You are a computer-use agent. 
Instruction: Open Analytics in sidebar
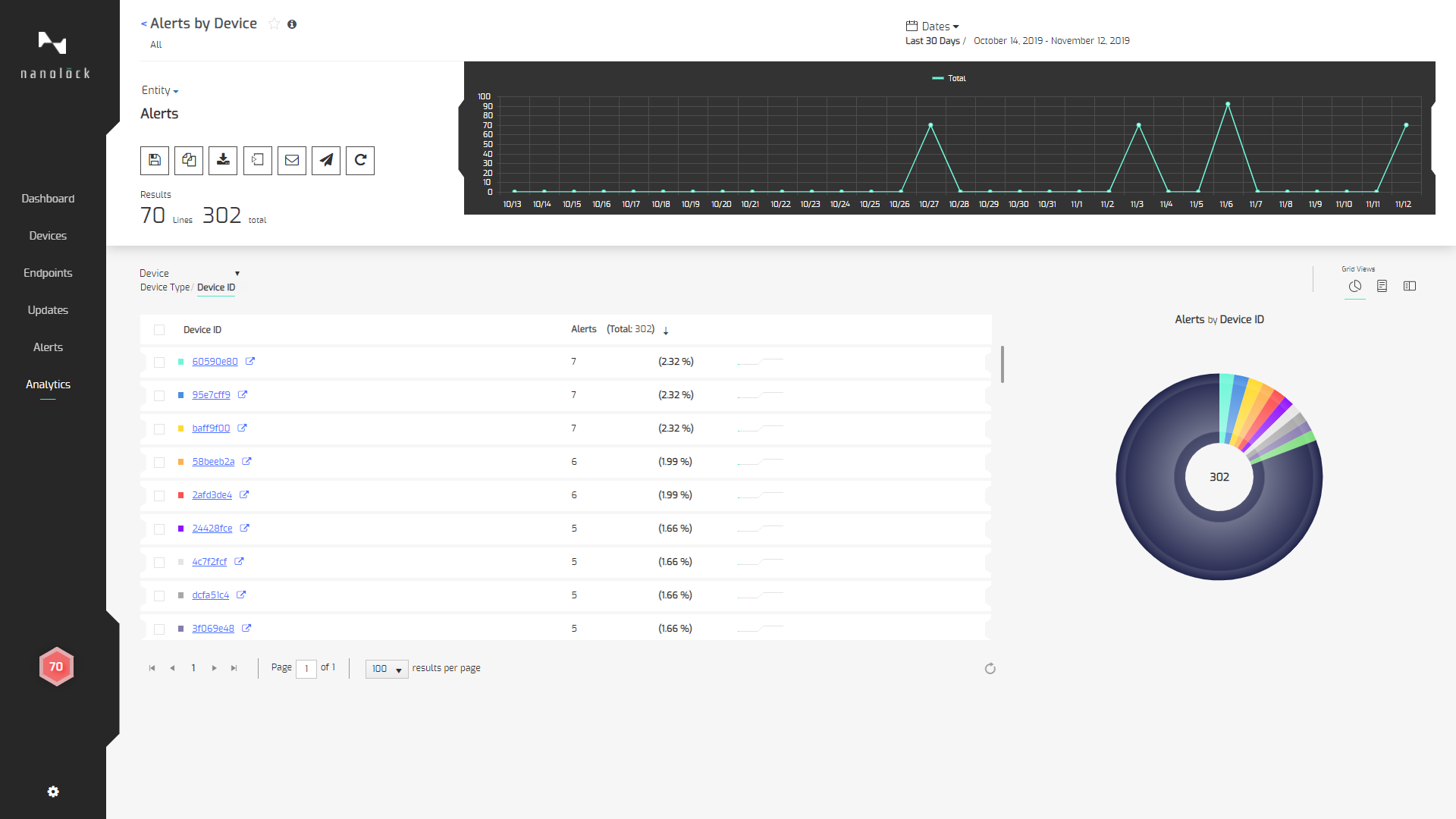tap(48, 384)
